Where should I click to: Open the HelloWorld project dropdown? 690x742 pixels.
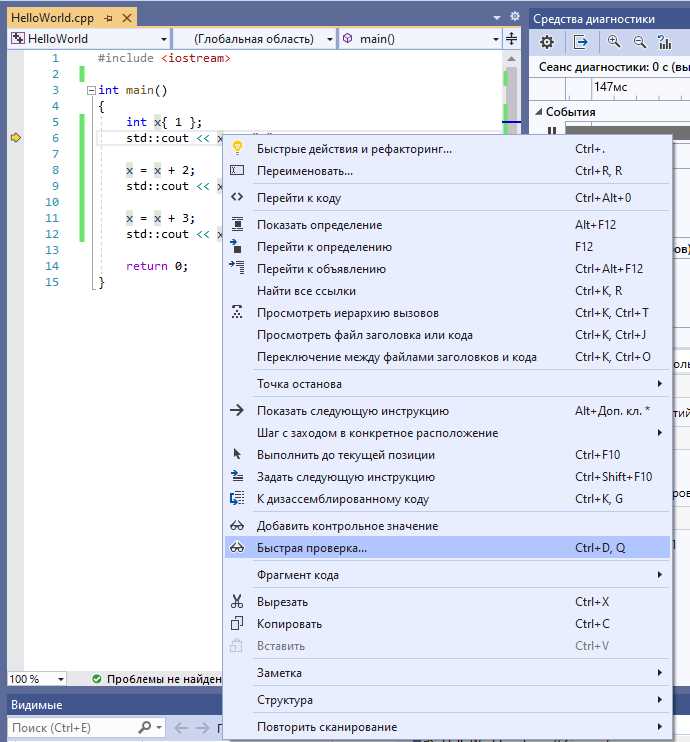(89, 39)
